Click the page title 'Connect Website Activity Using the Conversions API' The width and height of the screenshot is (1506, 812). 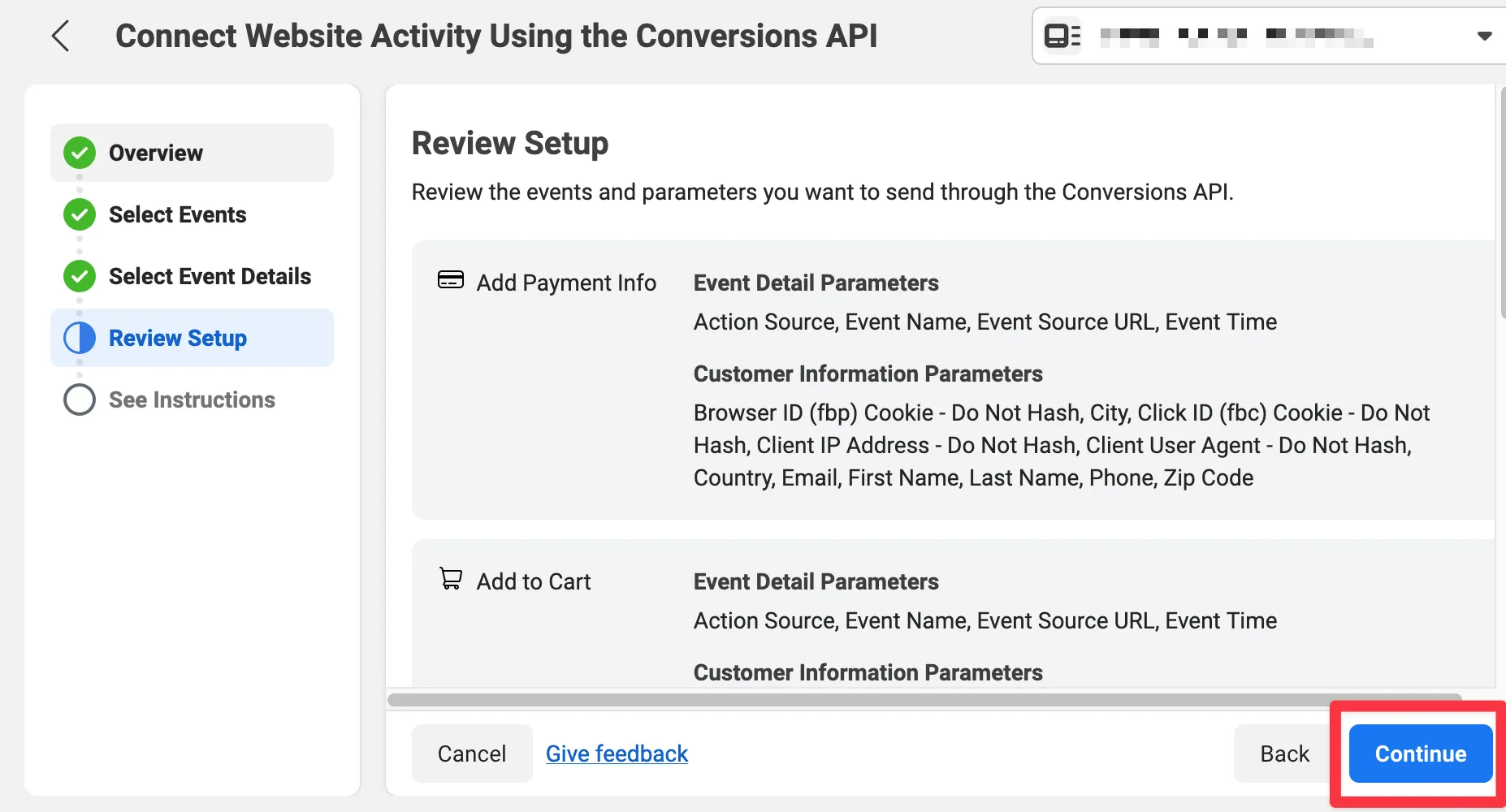click(496, 36)
